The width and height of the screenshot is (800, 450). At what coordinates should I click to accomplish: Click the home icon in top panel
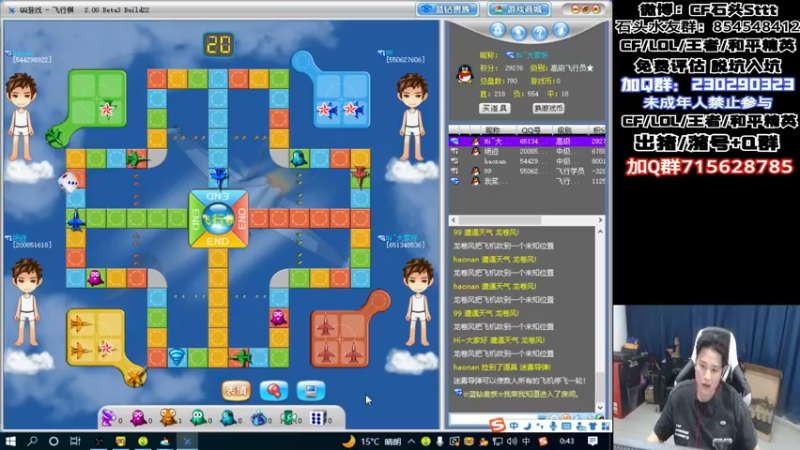click(498, 30)
